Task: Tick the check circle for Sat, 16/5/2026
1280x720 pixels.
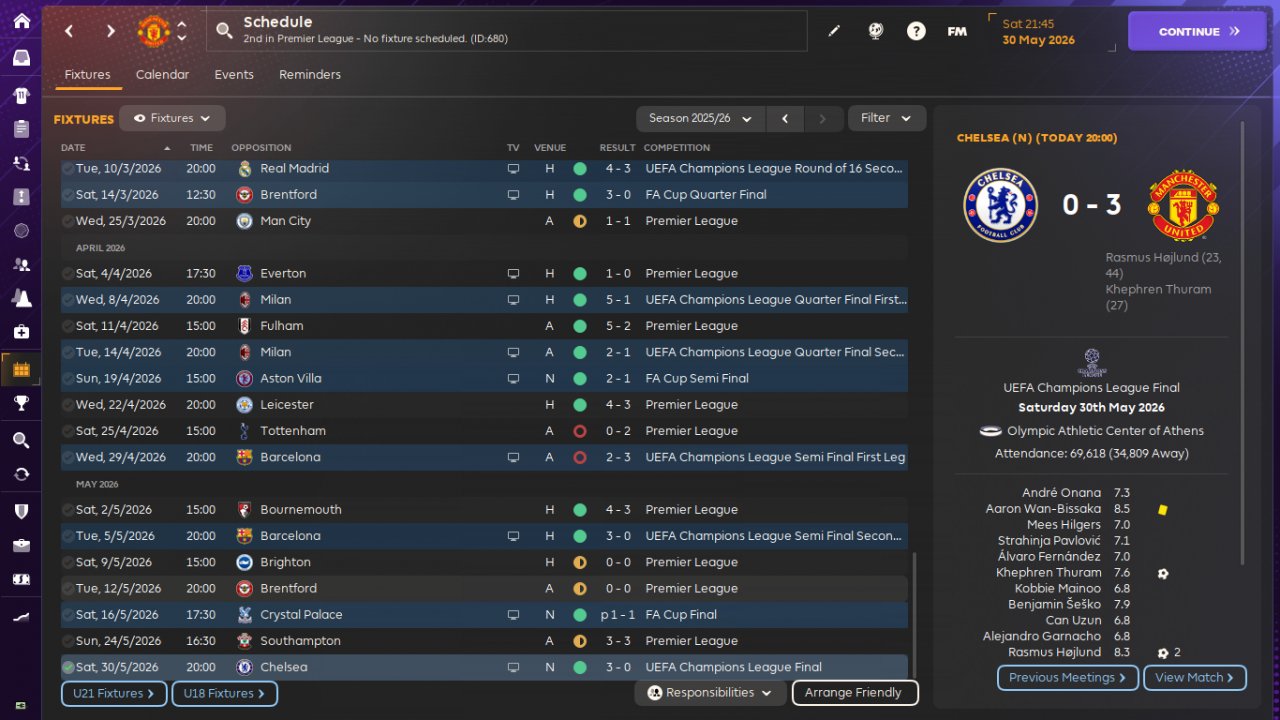Action: pos(68,615)
